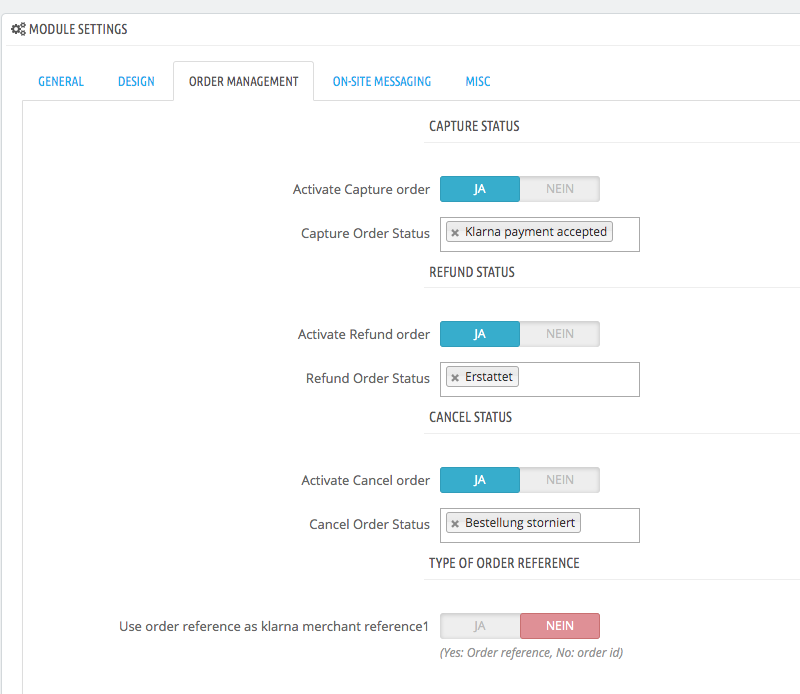The image size is (800, 694).
Task: Switch to the General tab
Action: (x=61, y=81)
